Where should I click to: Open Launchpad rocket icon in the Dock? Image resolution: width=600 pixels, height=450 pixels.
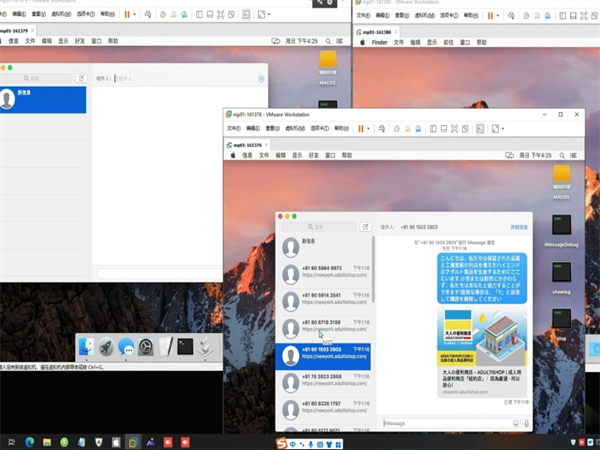pos(106,347)
